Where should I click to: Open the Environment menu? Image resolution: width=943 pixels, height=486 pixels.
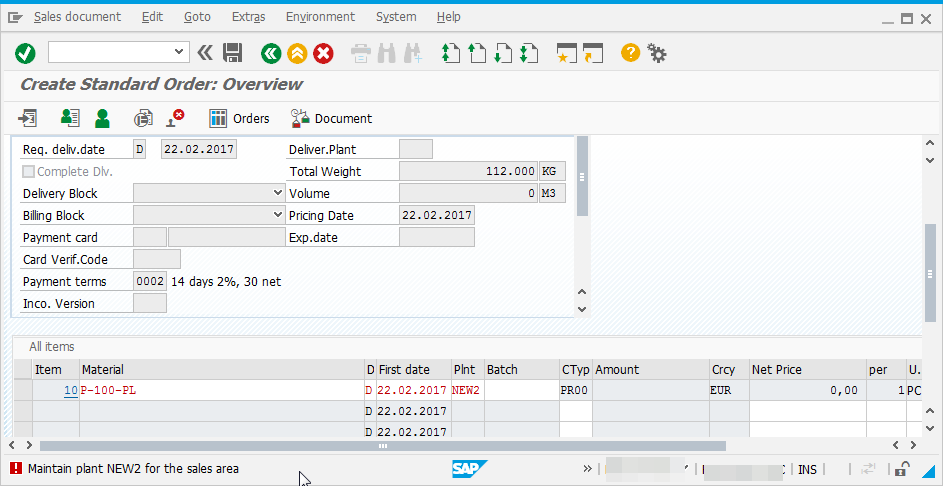pyautogui.click(x=321, y=17)
